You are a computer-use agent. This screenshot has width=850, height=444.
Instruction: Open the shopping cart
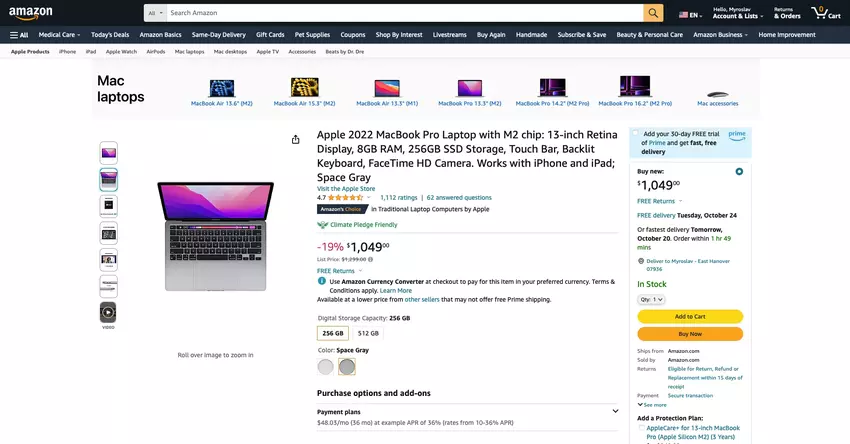click(826, 13)
